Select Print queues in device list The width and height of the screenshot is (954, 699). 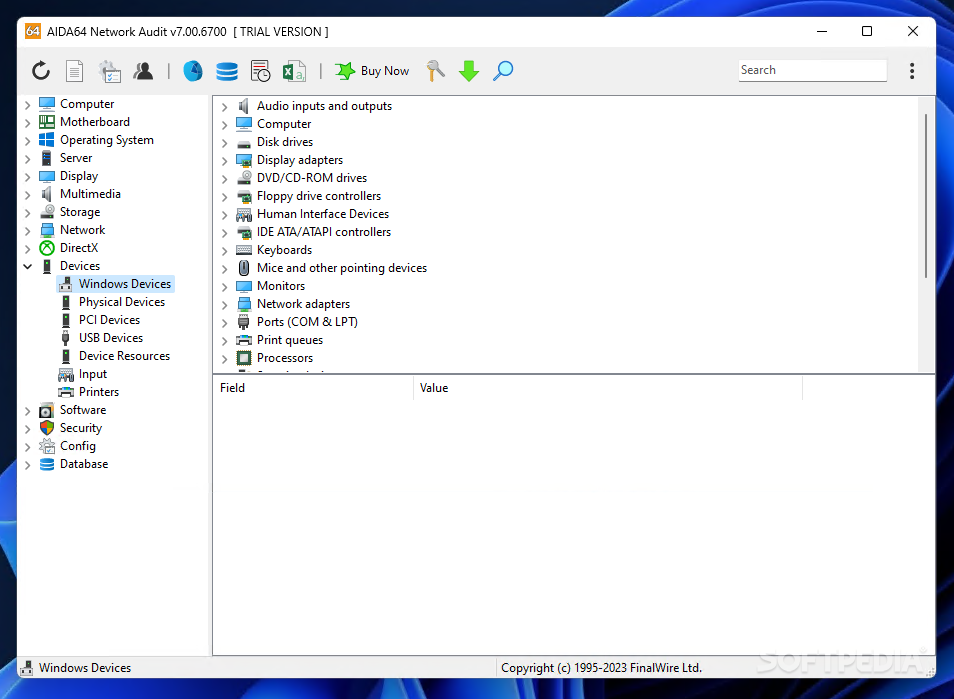pos(290,339)
